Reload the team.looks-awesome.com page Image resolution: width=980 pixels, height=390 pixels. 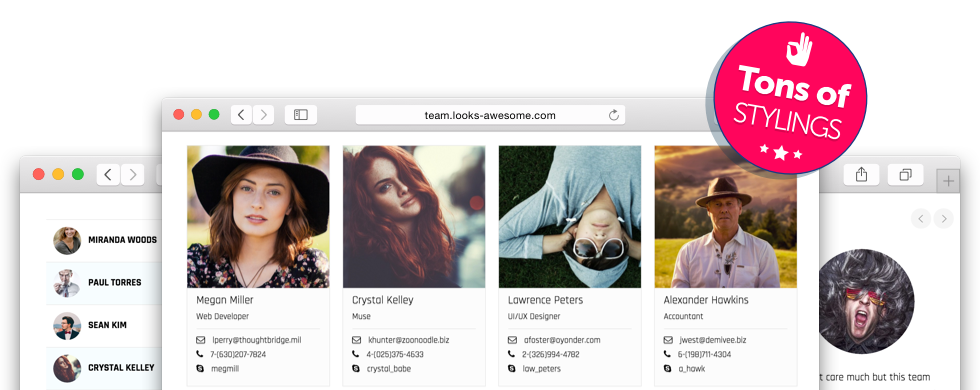614,115
